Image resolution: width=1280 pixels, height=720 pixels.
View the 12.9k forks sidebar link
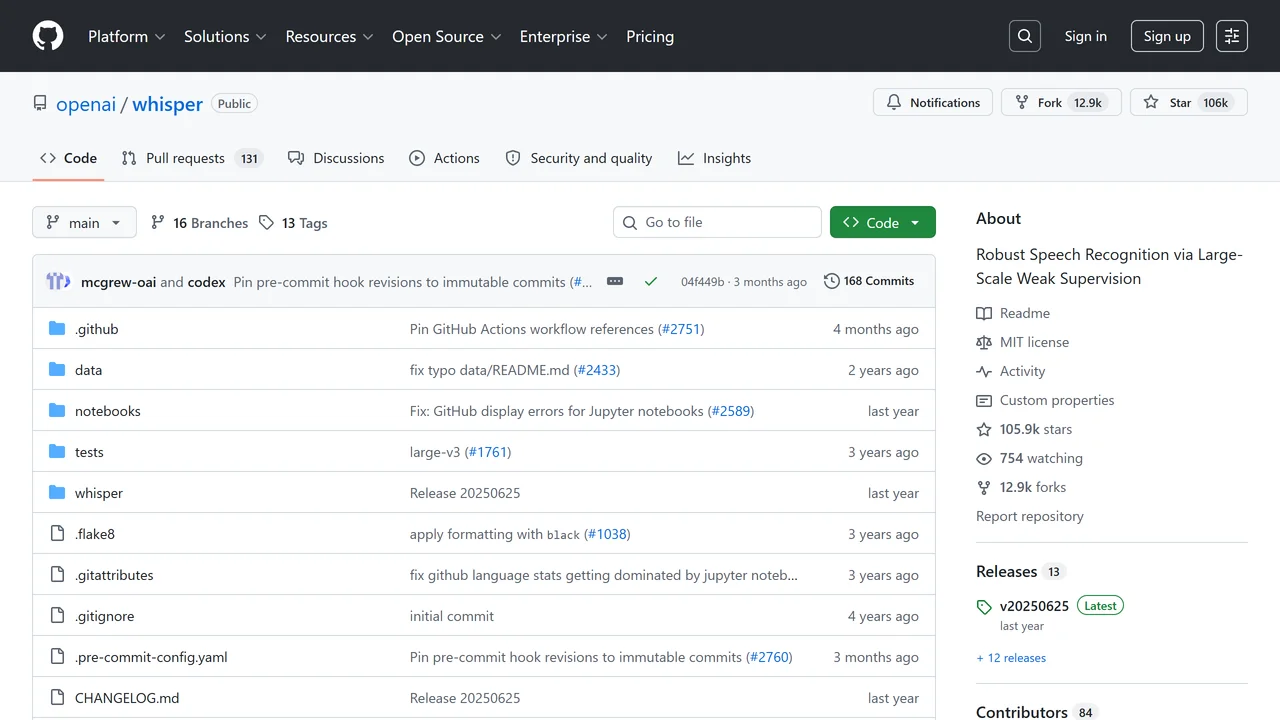[1021, 487]
